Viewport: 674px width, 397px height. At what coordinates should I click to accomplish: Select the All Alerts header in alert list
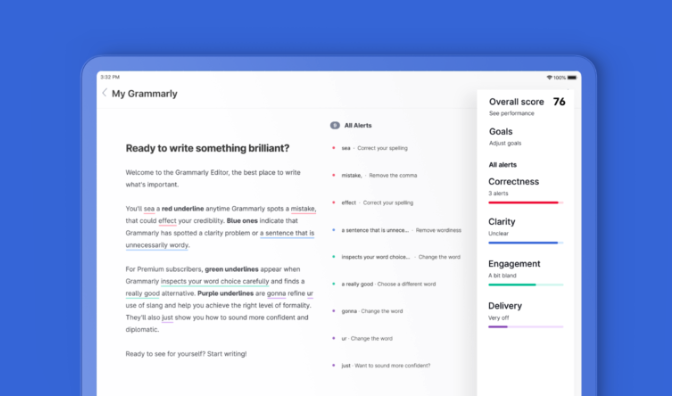point(358,125)
